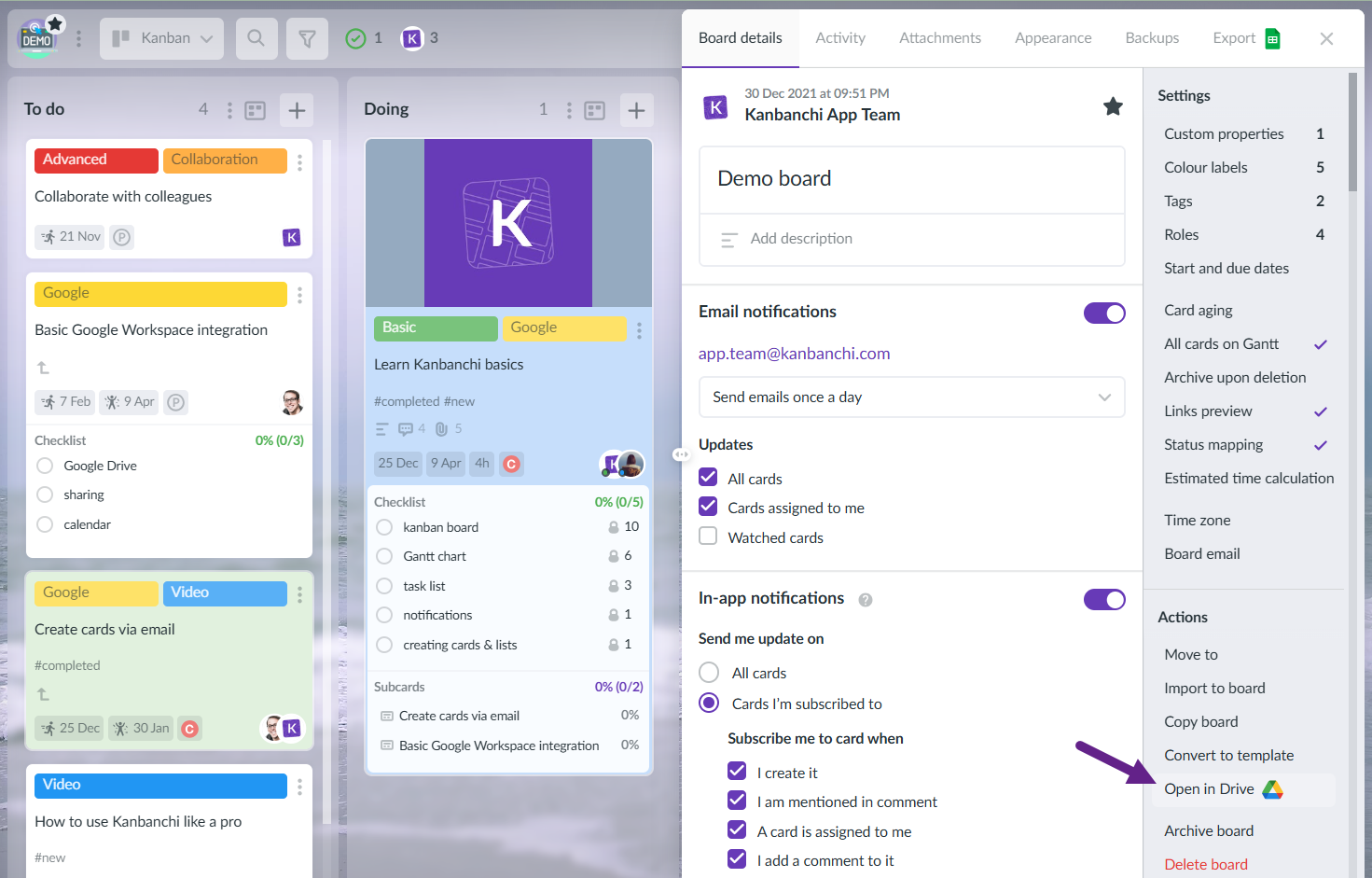Click the Export Google Sheets icon
The height and width of the screenshot is (878, 1372).
1272,38
